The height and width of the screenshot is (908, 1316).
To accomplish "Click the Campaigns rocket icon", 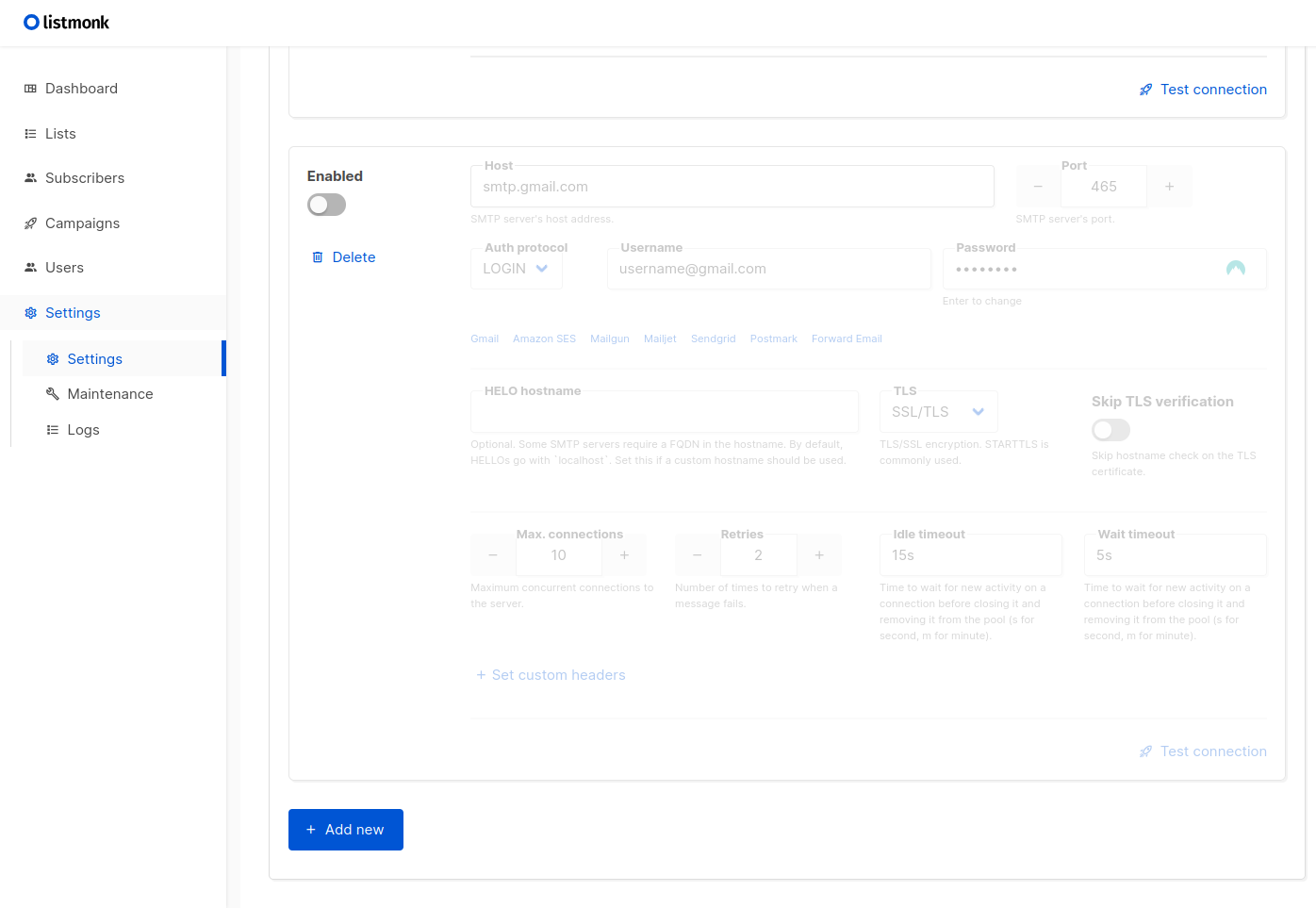I will (30, 223).
